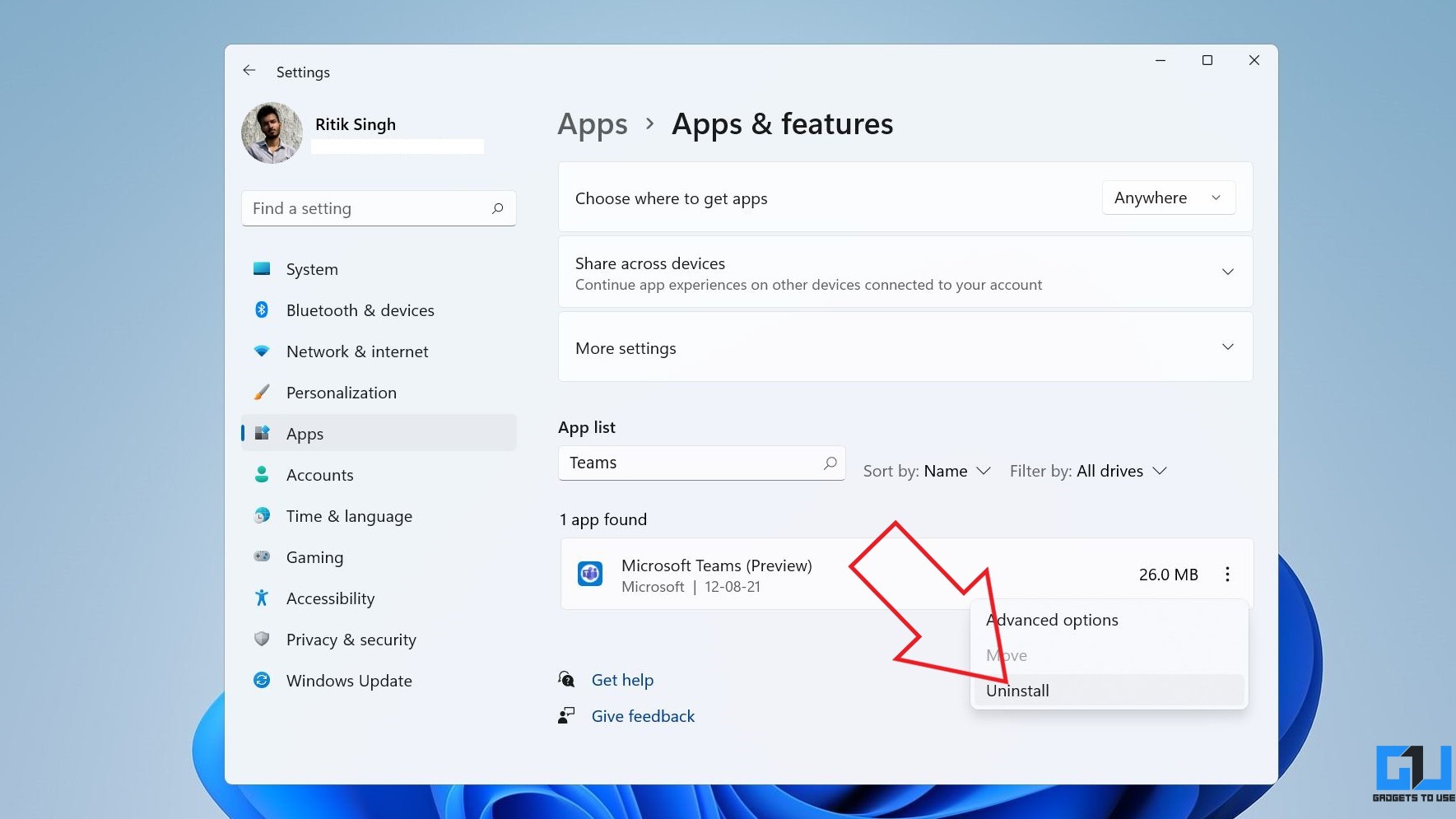The width and height of the screenshot is (1456, 819).
Task: Select Advanced options in context menu
Action: coord(1109,620)
